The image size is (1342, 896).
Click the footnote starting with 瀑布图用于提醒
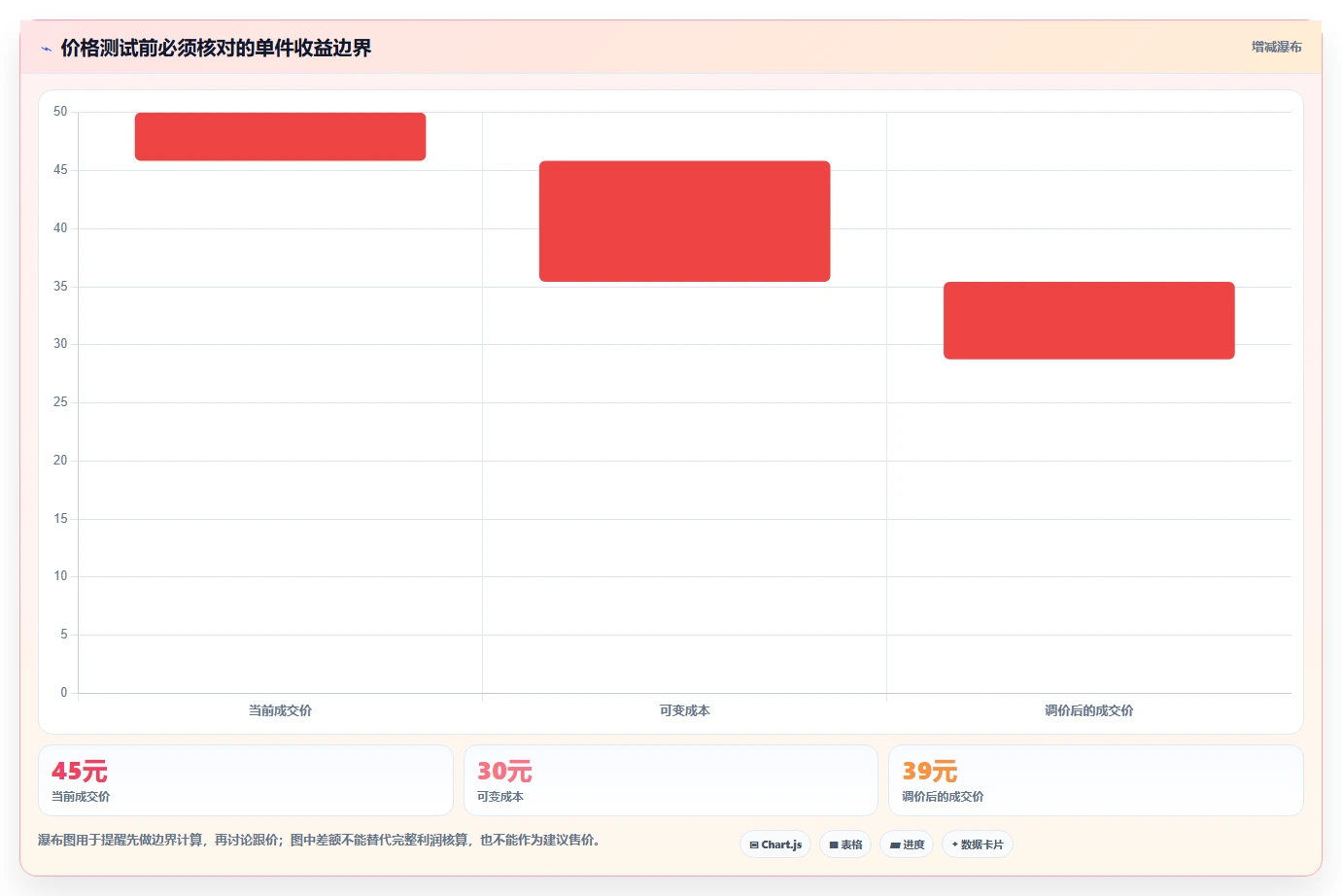319,840
